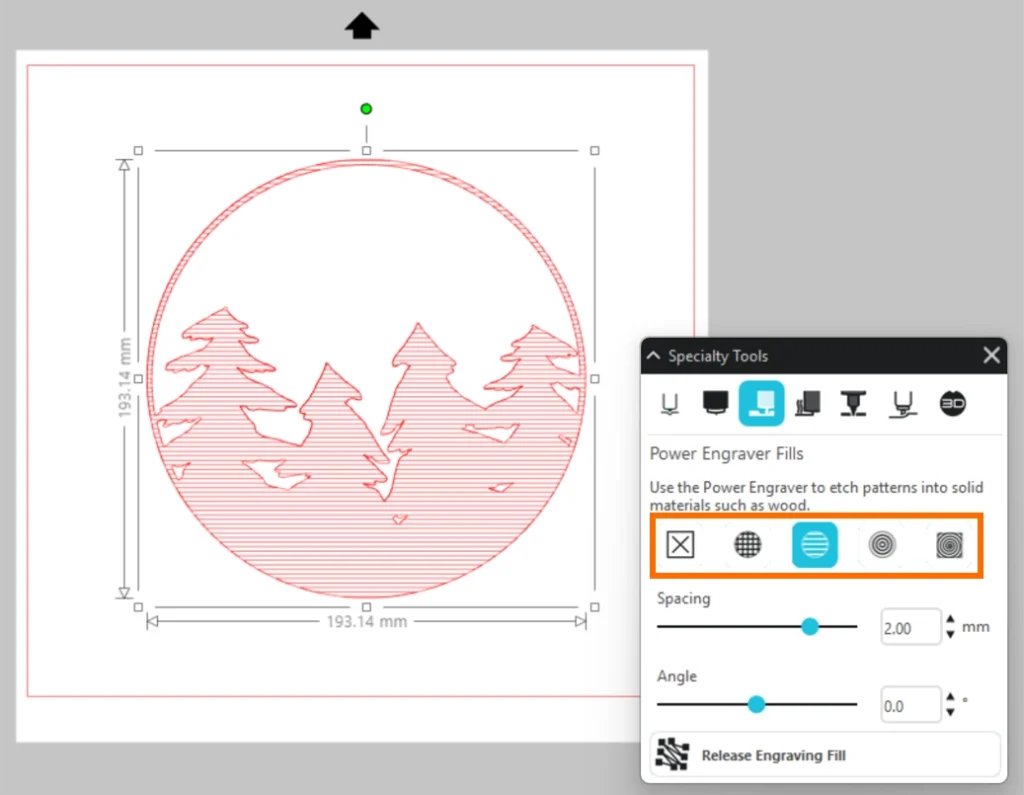Select the square spiral fill pattern
The image size is (1024, 795).
tap(949, 544)
